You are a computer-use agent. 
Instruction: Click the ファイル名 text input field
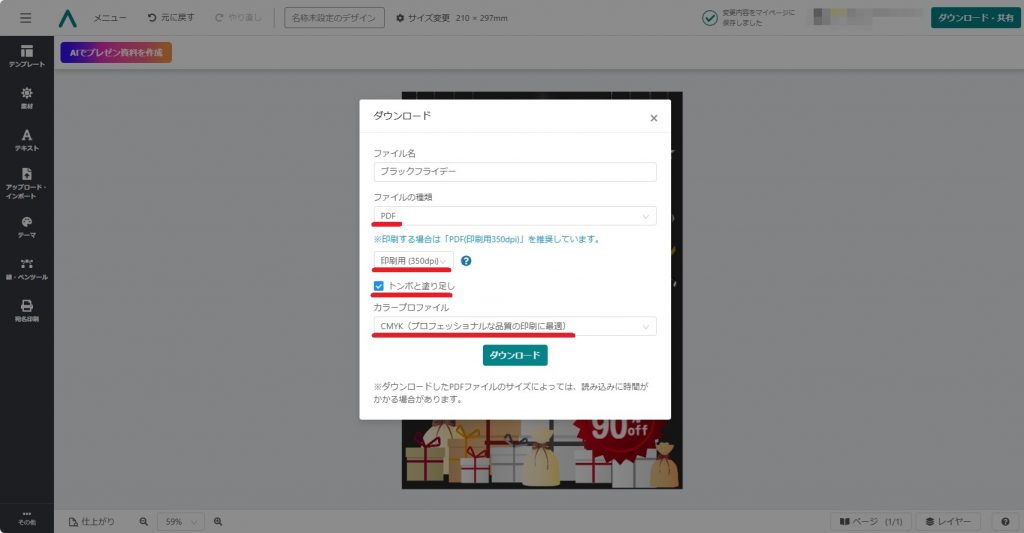pyautogui.click(x=514, y=172)
